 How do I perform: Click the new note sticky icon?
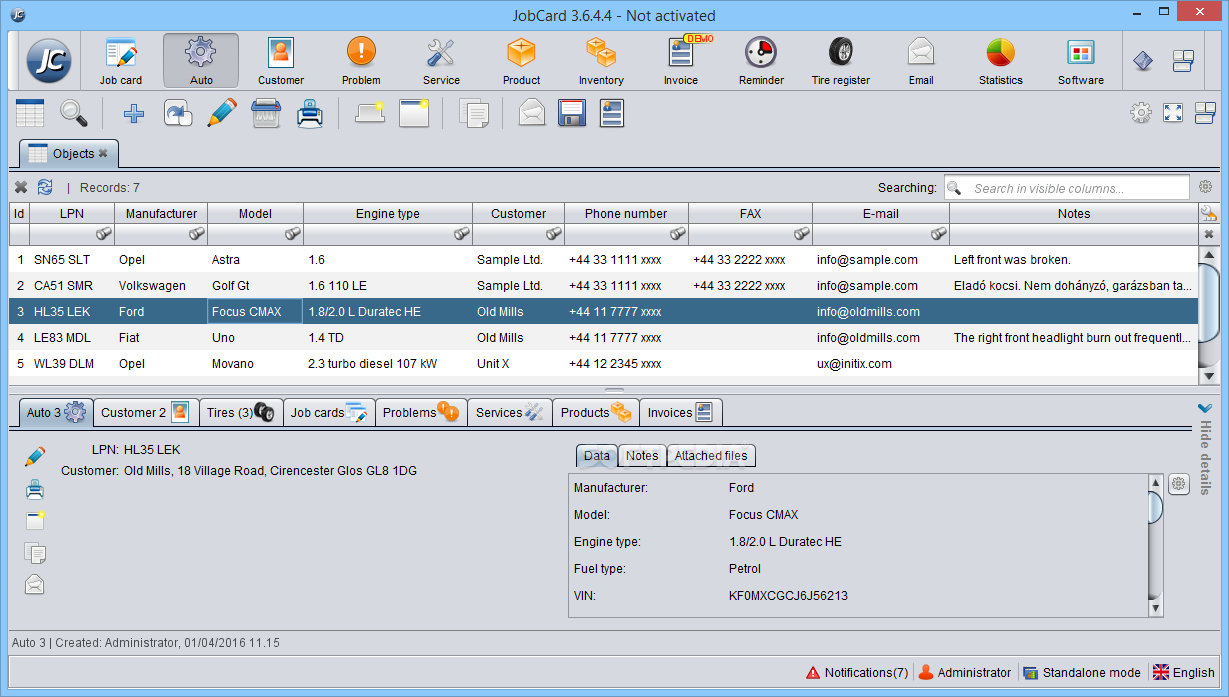point(370,113)
